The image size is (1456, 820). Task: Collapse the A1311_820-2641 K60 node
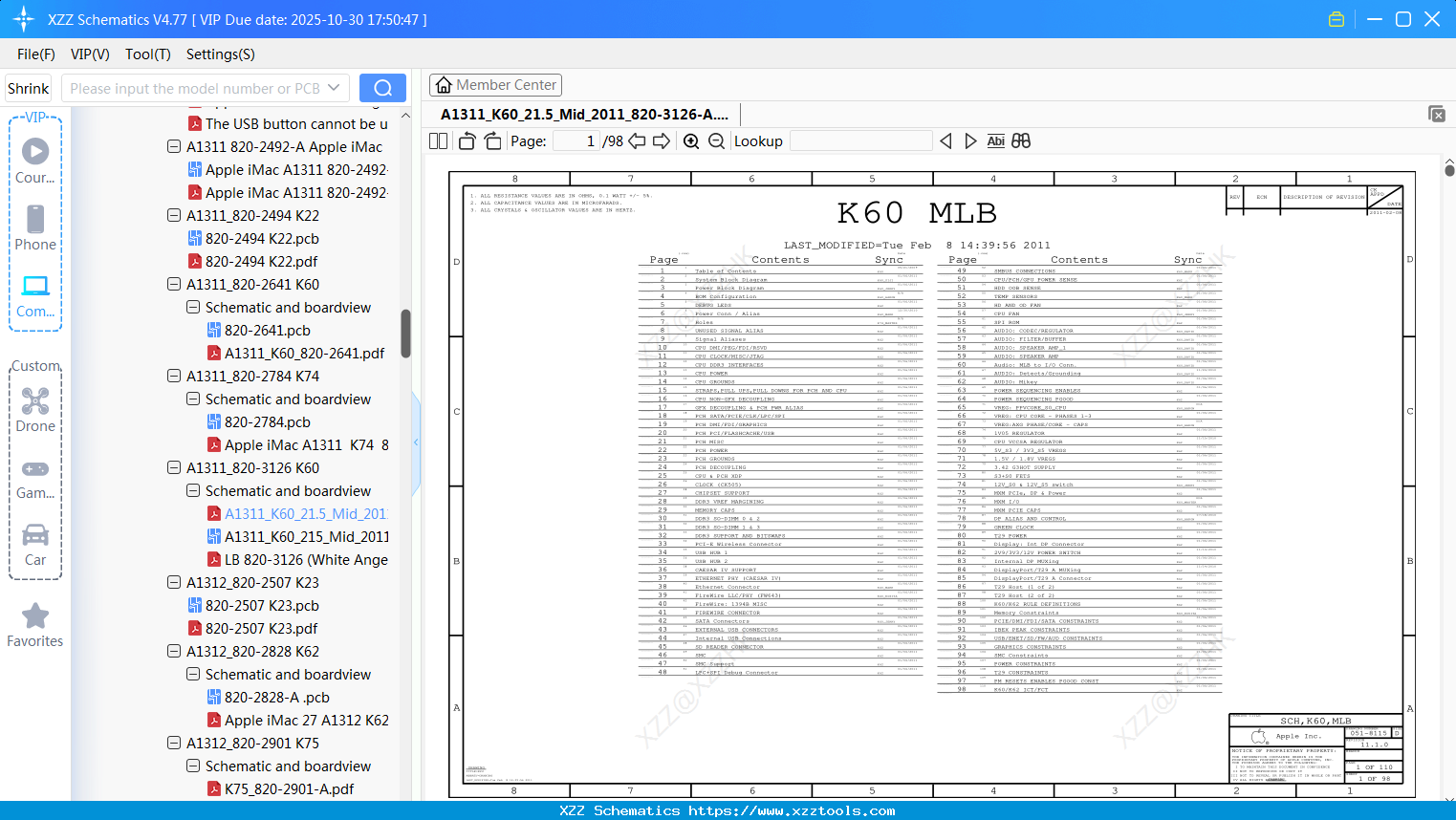(174, 284)
